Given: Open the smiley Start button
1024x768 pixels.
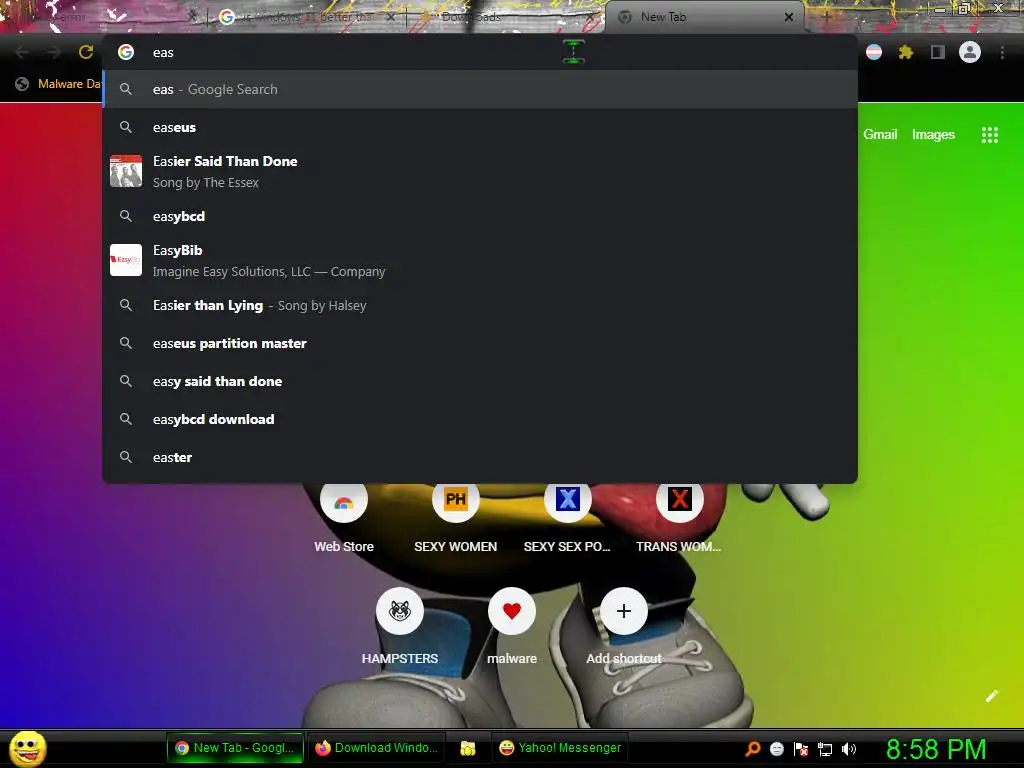Looking at the screenshot, I should pos(27,748).
